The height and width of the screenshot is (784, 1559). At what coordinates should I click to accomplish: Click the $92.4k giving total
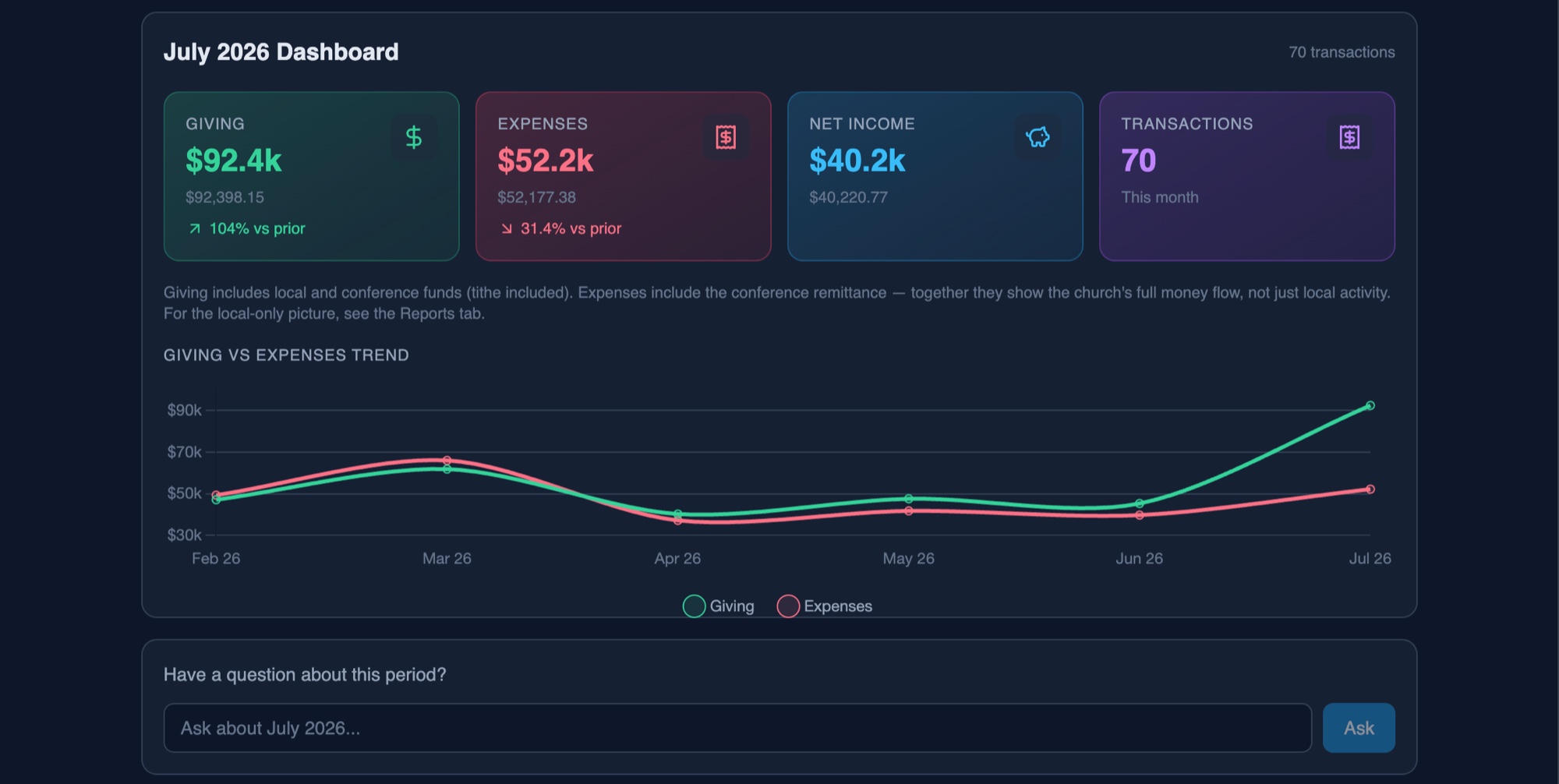coord(234,161)
